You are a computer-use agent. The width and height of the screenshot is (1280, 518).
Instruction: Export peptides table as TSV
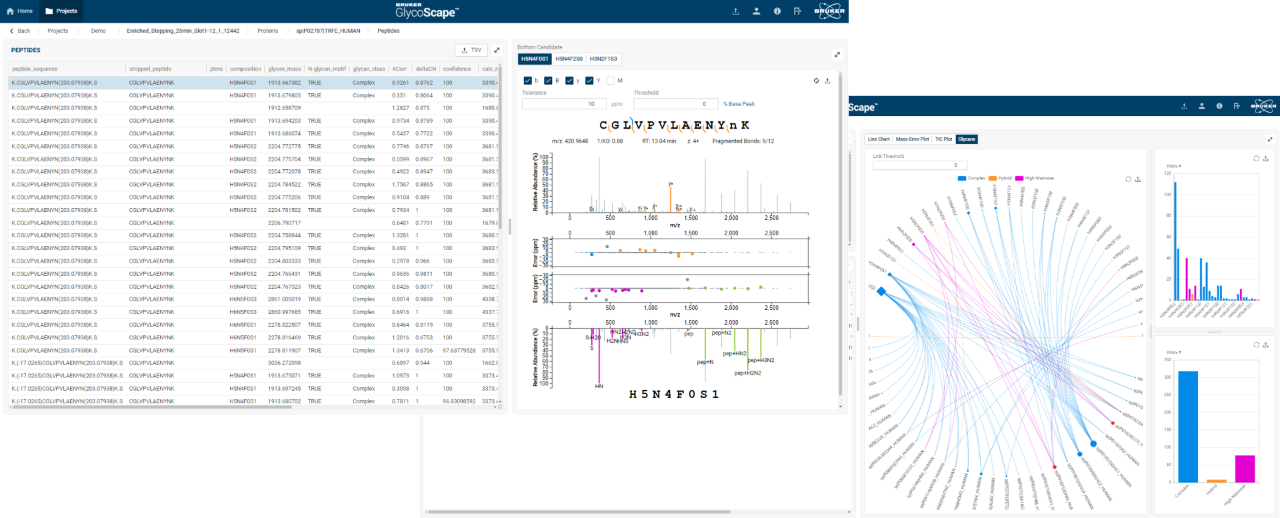(471, 50)
